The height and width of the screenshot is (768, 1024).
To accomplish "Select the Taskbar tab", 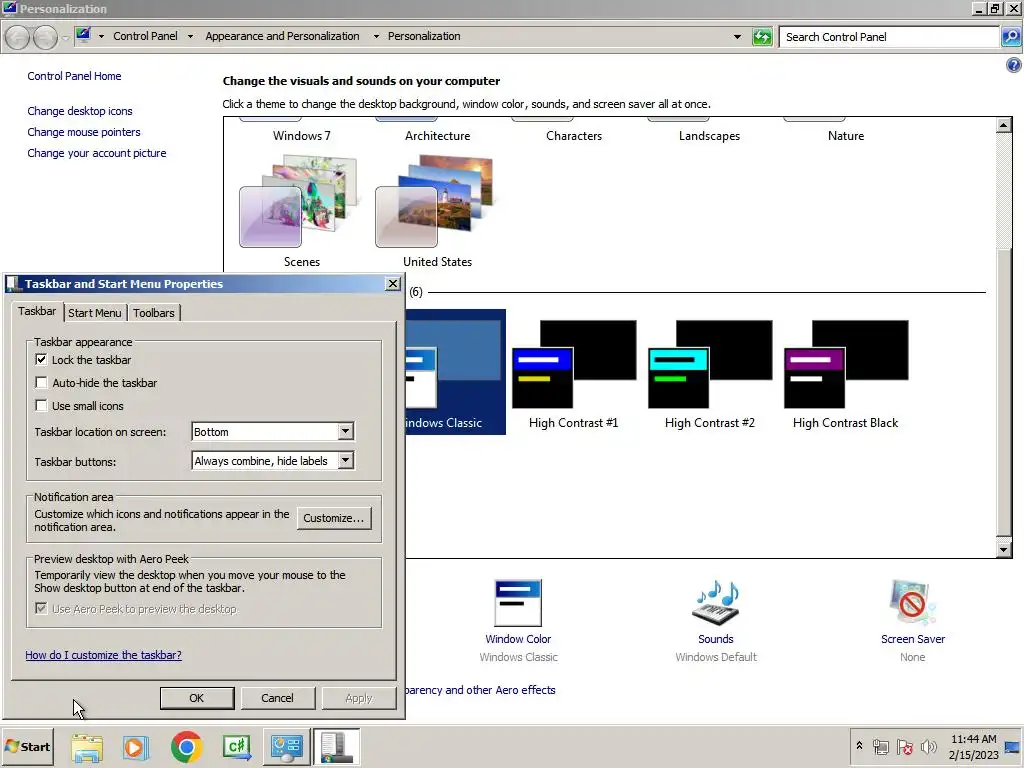I will 37,312.
